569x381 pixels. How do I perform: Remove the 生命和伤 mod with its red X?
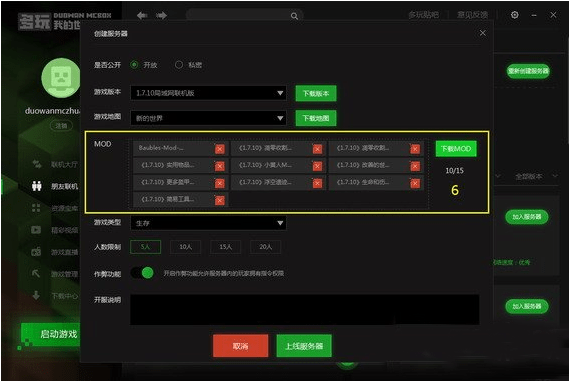click(x=415, y=183)
